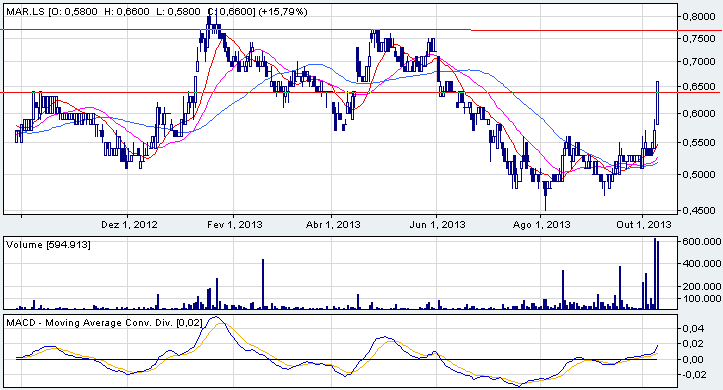Click the 600.000 volume axis label
723x390 pixels.
click(x=701, y=242)
